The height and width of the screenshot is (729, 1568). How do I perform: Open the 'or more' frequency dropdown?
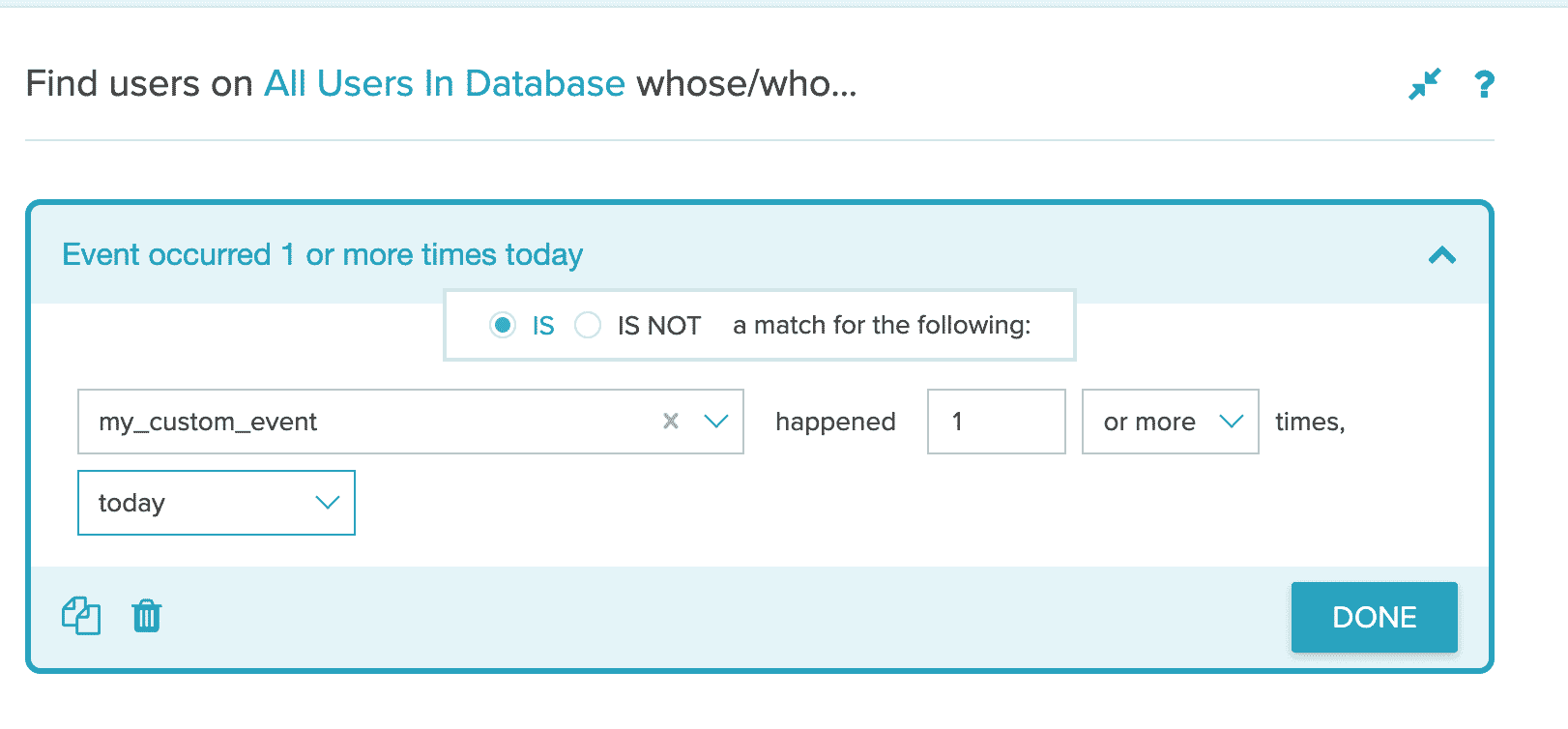point(1170,422)
